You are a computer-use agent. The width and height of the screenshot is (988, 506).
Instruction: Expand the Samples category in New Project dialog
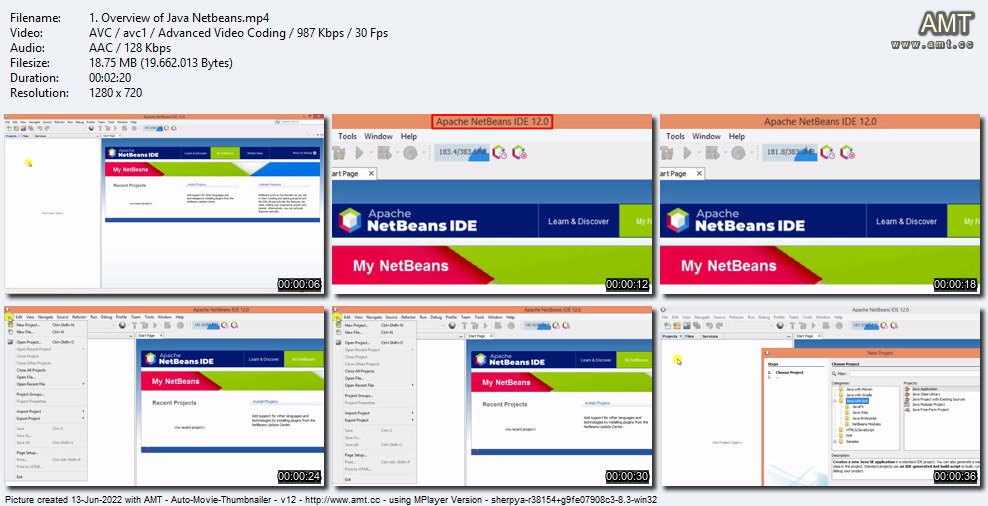pyautogui.click(x=835, y=441)
